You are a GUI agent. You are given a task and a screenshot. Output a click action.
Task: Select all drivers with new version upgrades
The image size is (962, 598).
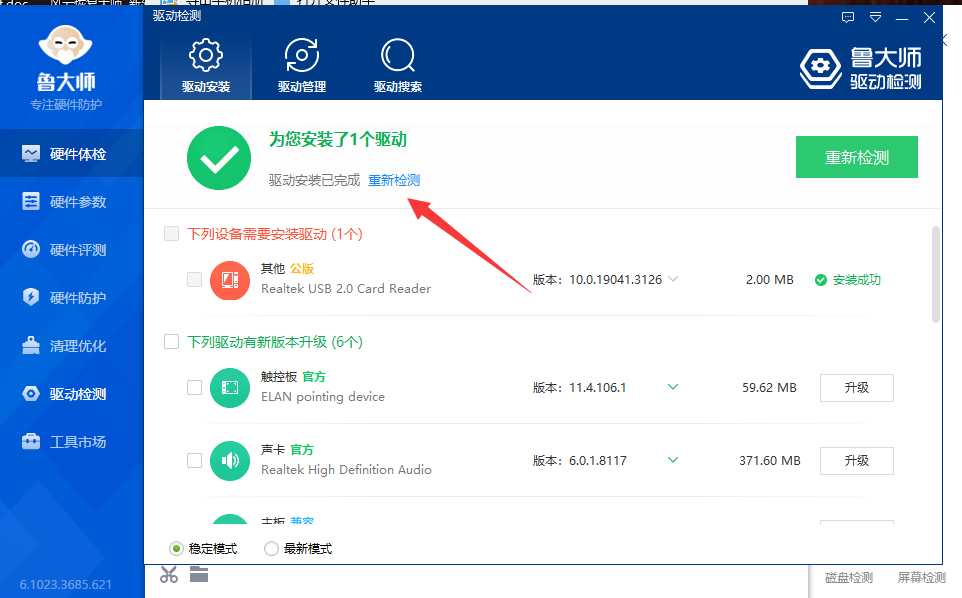click(x=172, y=342)
